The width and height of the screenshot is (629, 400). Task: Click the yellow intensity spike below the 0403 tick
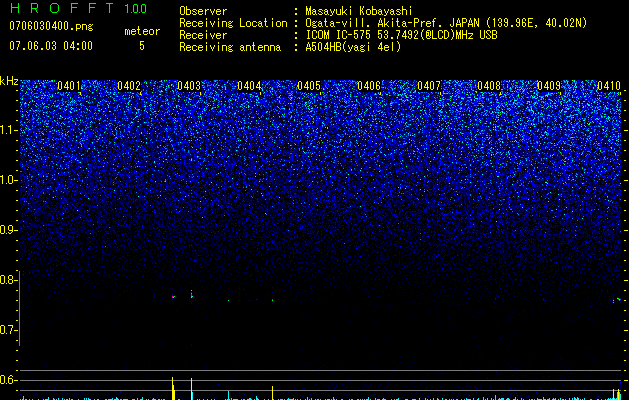tap(192, 389)
